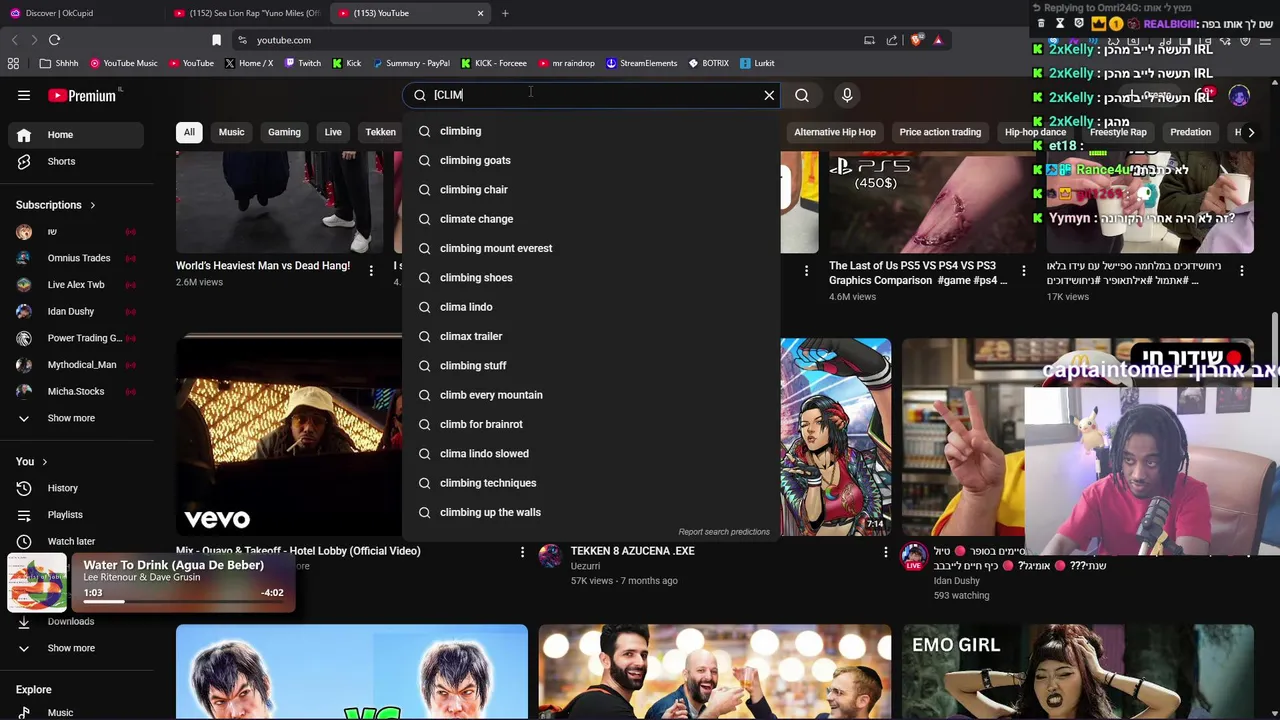Open the StreamElements bookmark
1280x720 pixels.
point(642,63)
